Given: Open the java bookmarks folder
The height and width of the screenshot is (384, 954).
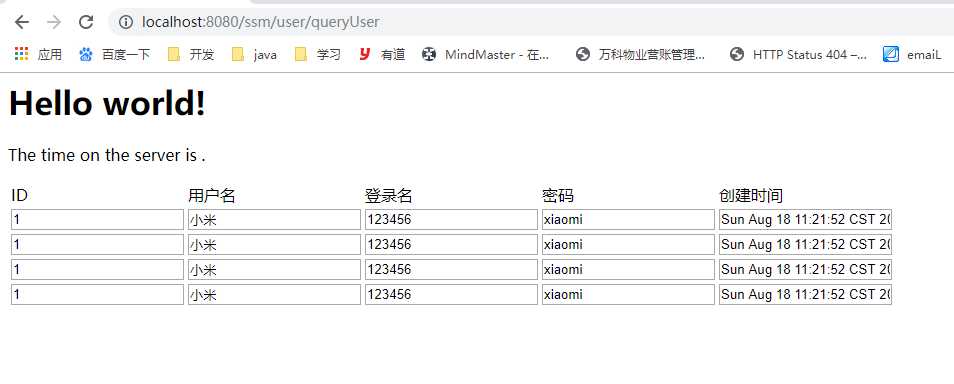Looking at the screenshot, I should coord(254,55).
